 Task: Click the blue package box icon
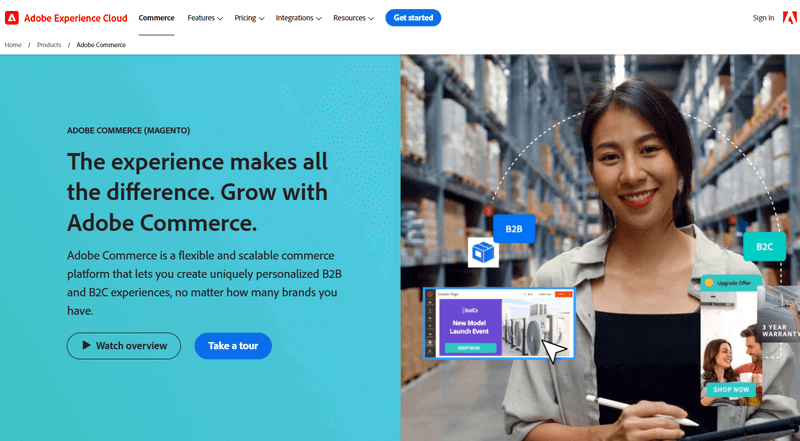click(x=483, y=252)
